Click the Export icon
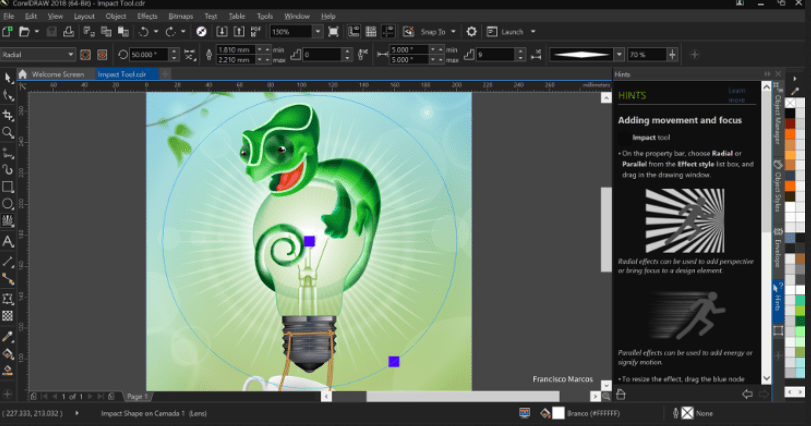This screenshot has height=426, width=811. click(238, 32)
